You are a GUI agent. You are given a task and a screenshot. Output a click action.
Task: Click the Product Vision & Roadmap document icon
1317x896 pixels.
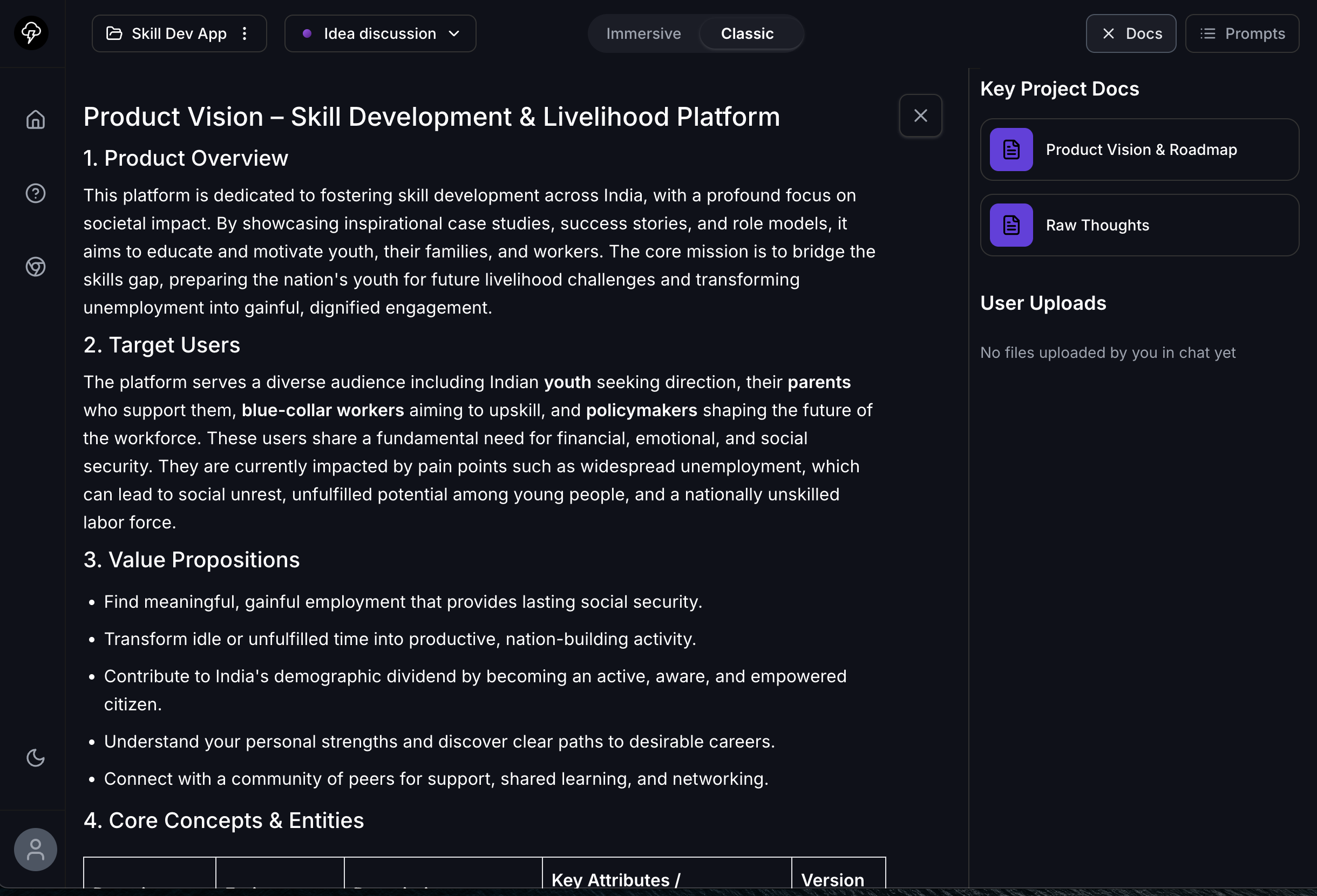click(1011, 150)
